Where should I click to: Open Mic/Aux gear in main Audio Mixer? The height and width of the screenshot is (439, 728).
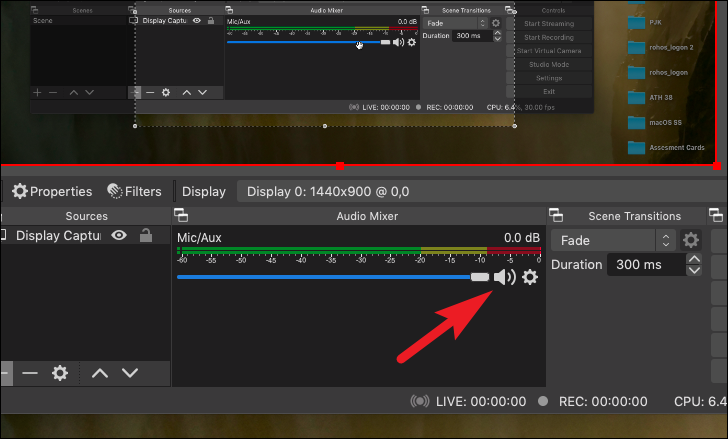pyautogui.click(x=530, y=277)
